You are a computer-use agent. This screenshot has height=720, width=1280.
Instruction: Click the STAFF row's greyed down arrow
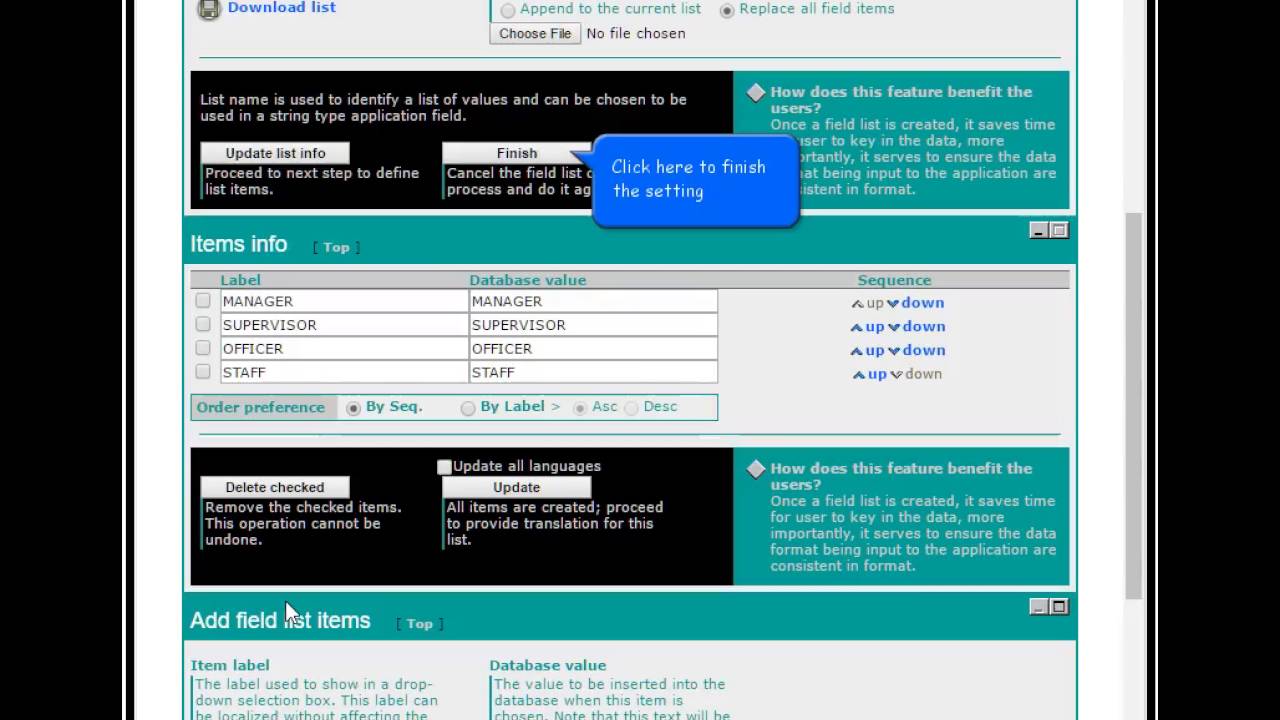click(x=916, y=374)
